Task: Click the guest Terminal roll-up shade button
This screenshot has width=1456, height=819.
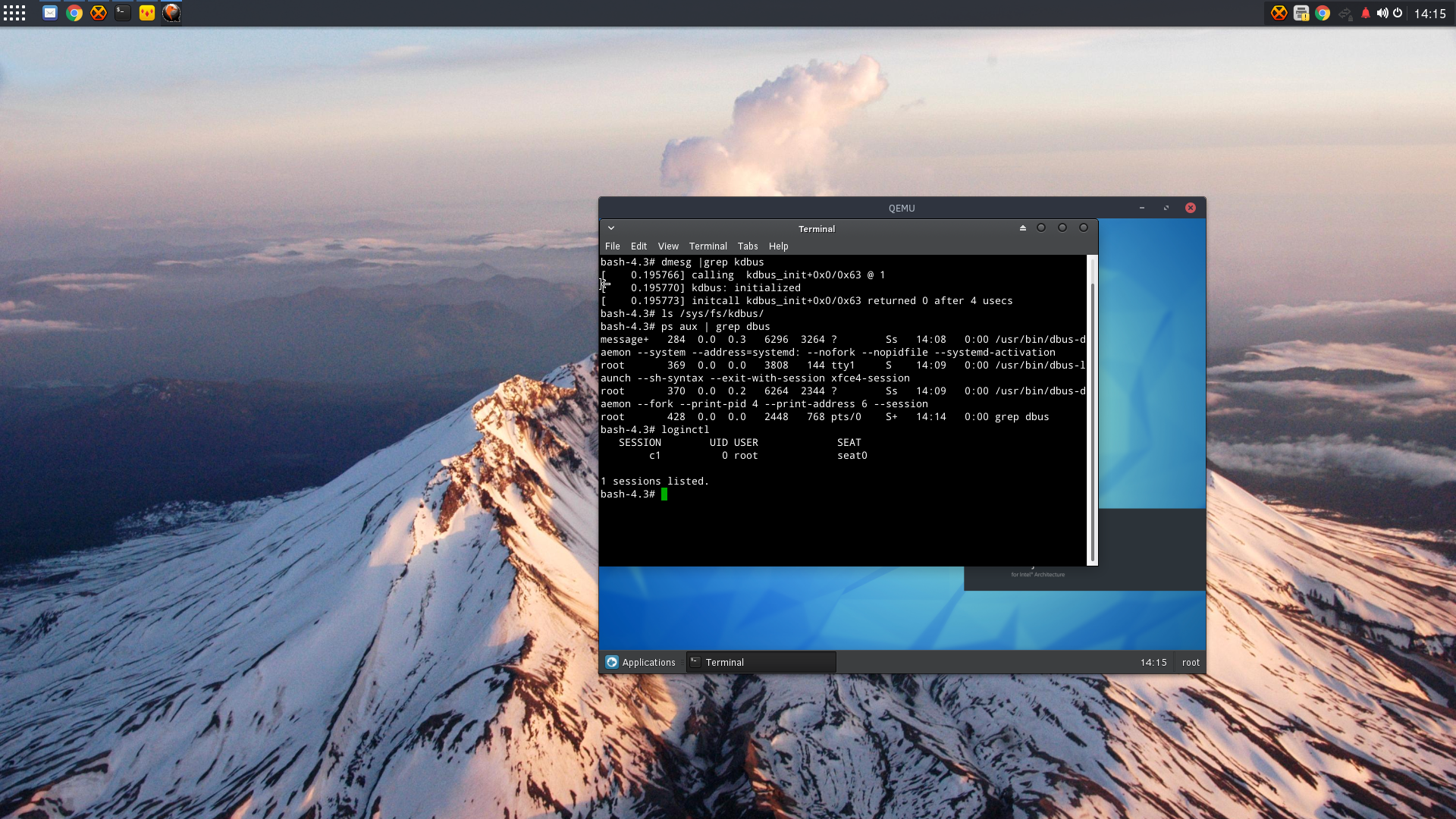Action: pyautogui.click(x=1023, y=228)
